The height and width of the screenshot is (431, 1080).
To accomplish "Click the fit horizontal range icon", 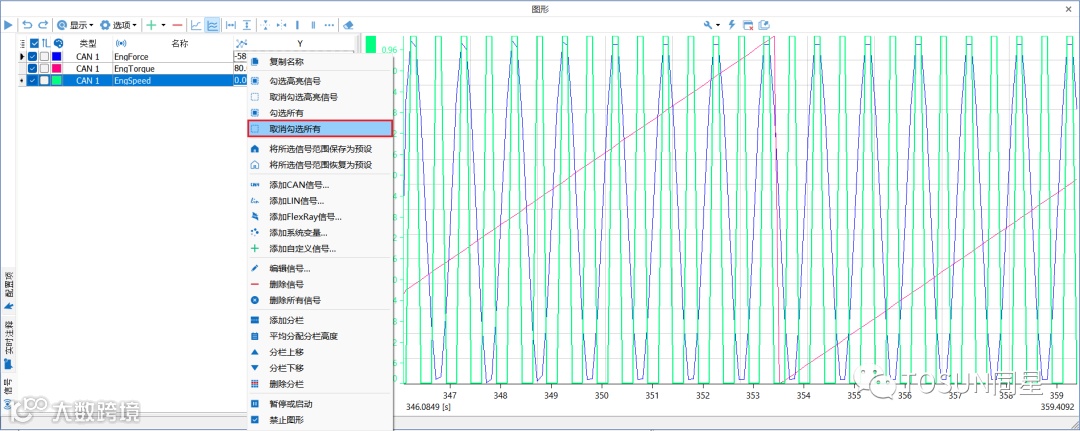I will coord(231,25).
